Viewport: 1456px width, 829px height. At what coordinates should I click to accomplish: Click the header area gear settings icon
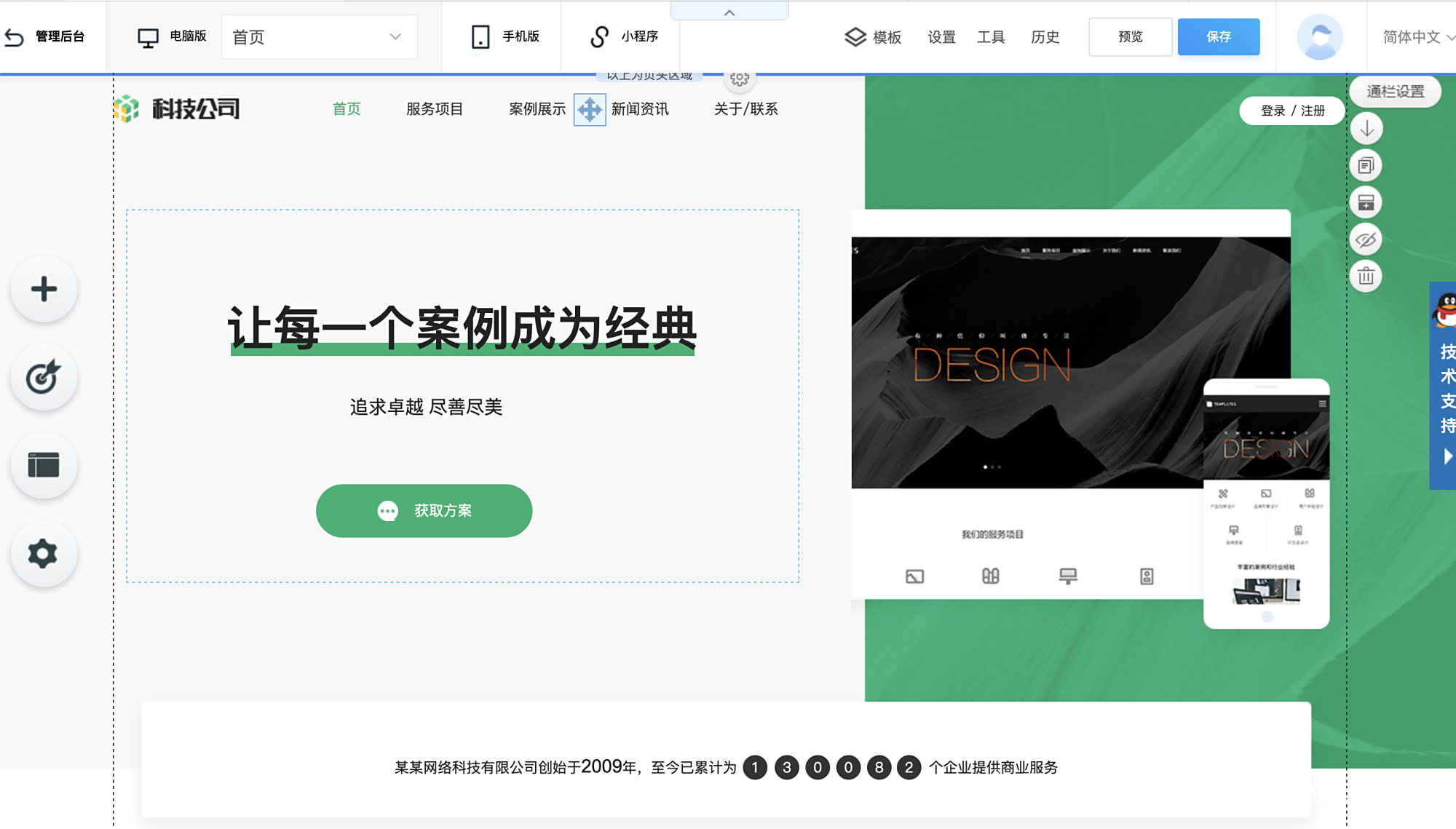pyautogui.click(x=740, y=79)
